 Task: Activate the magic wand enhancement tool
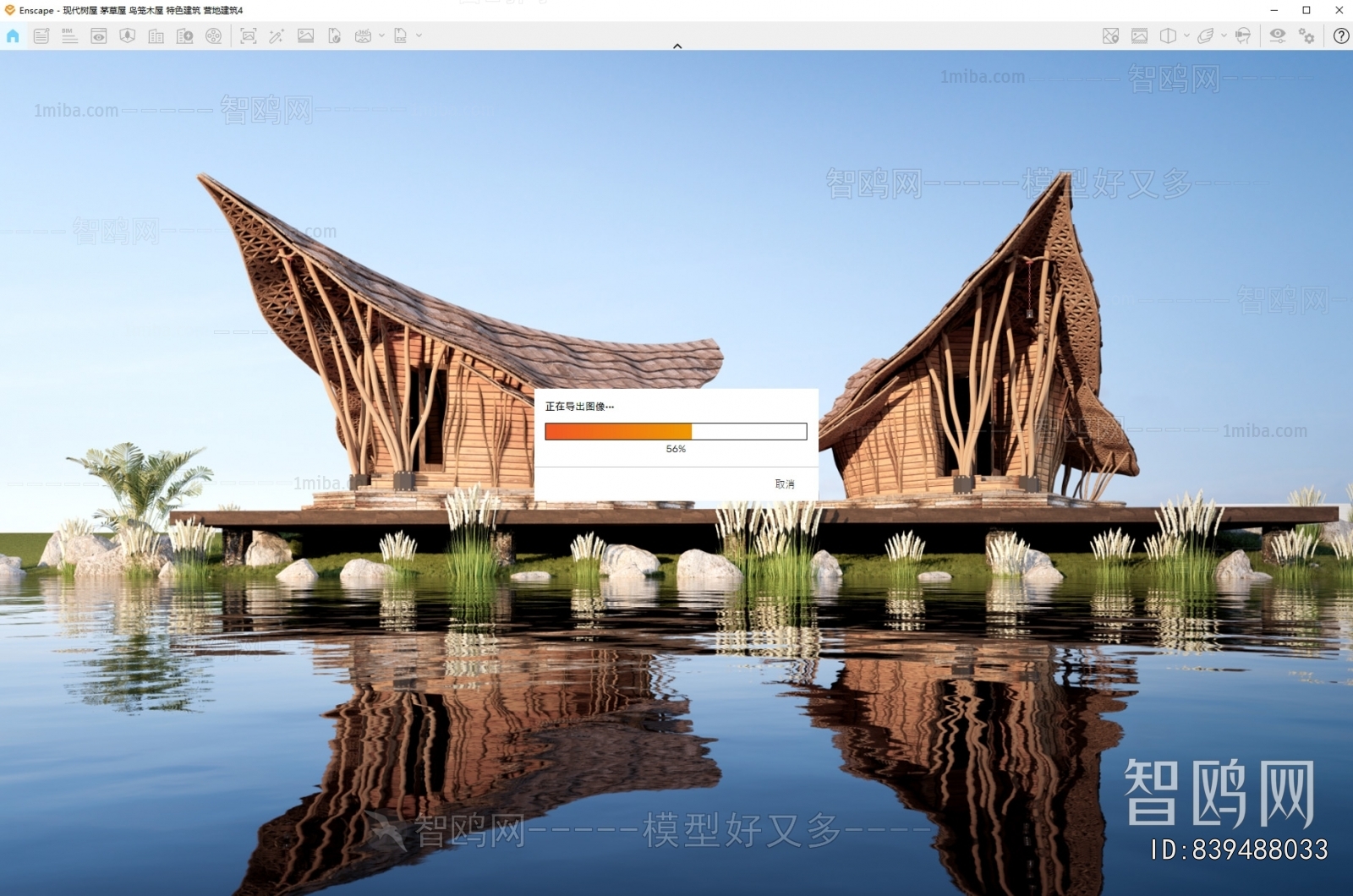(x=276, y=36)
